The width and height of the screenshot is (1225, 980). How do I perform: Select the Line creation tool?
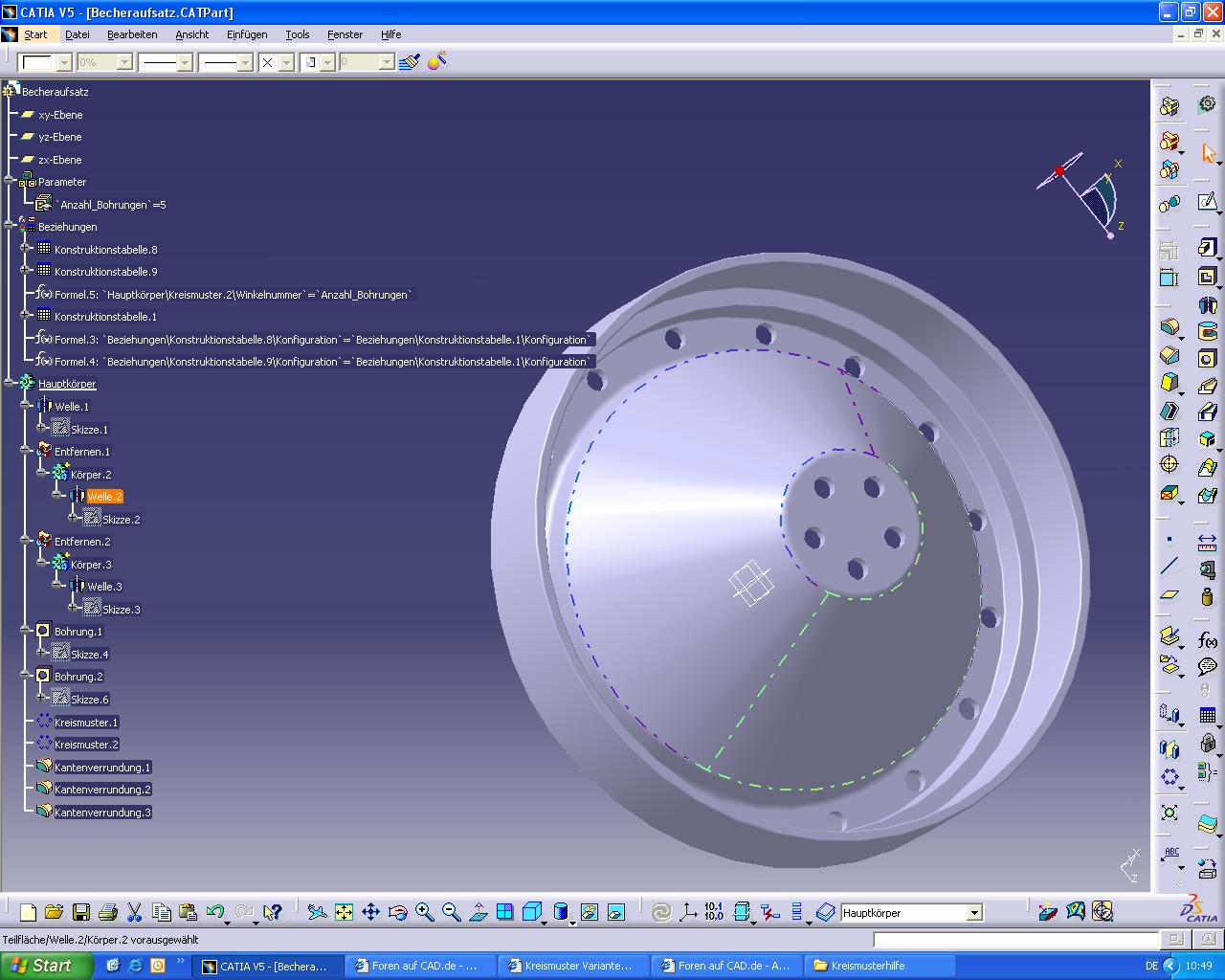[x=1169, y=567]
